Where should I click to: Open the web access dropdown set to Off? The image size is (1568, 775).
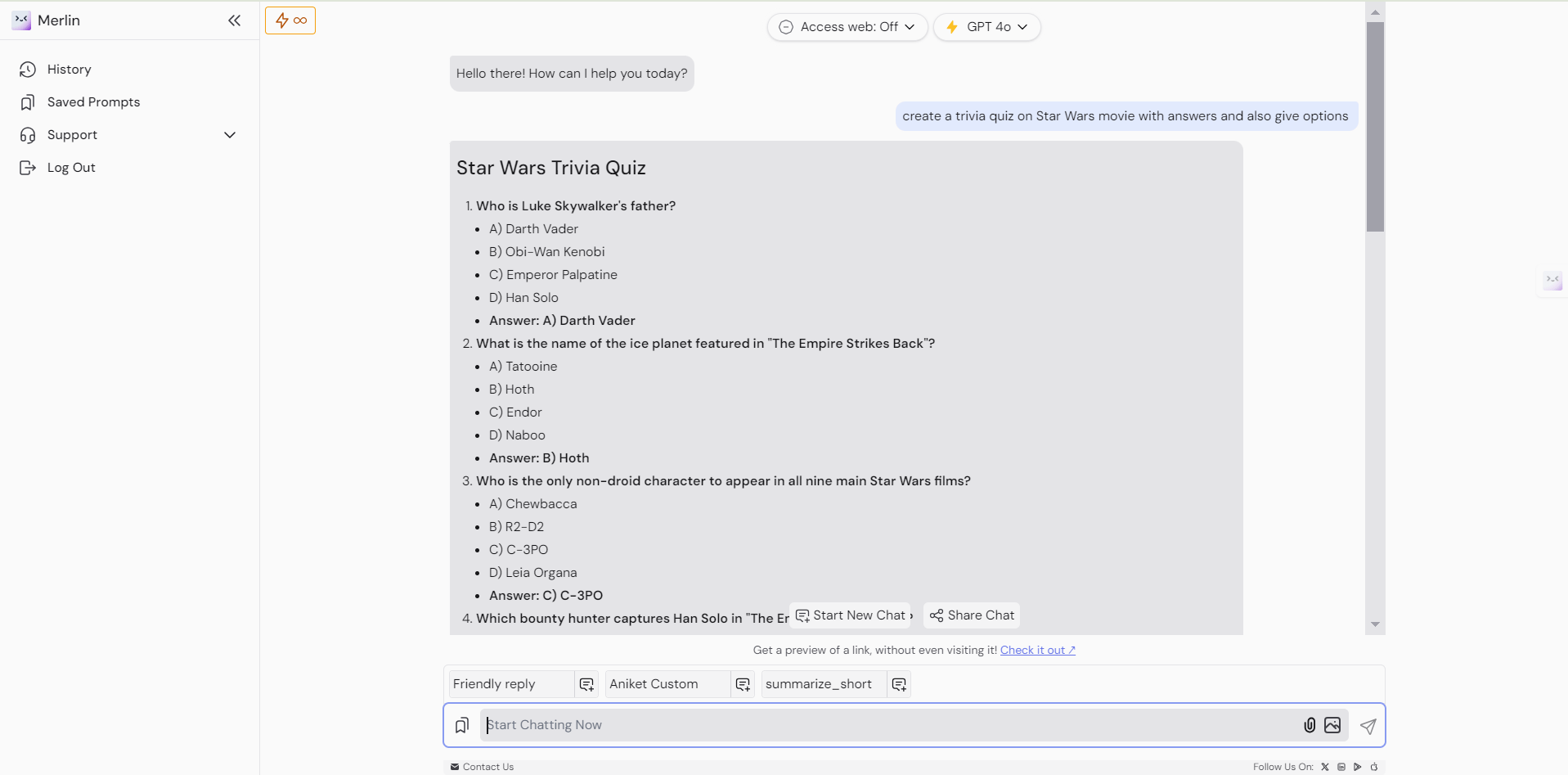click(847, 27)
